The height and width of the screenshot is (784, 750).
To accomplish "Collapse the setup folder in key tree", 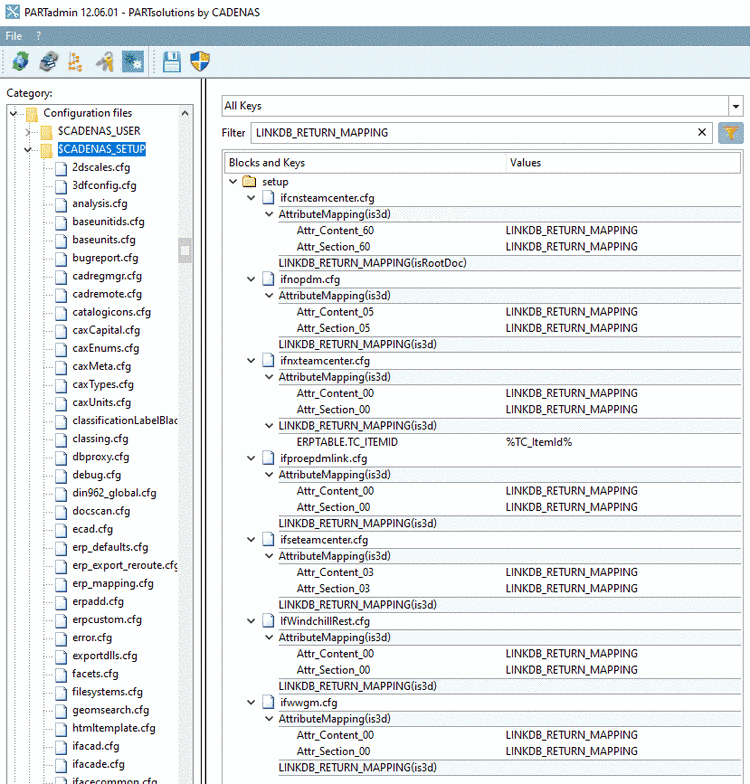I will tap(233, 182).
